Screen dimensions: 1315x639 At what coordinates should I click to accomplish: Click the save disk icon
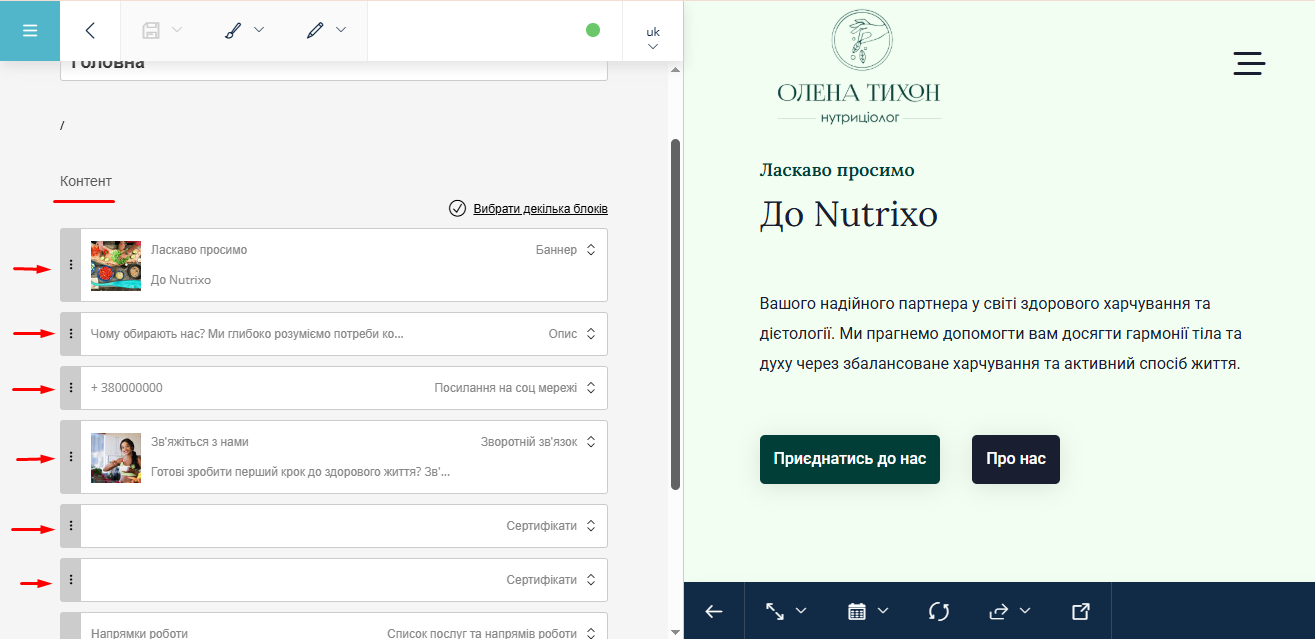tap(151, 30)
